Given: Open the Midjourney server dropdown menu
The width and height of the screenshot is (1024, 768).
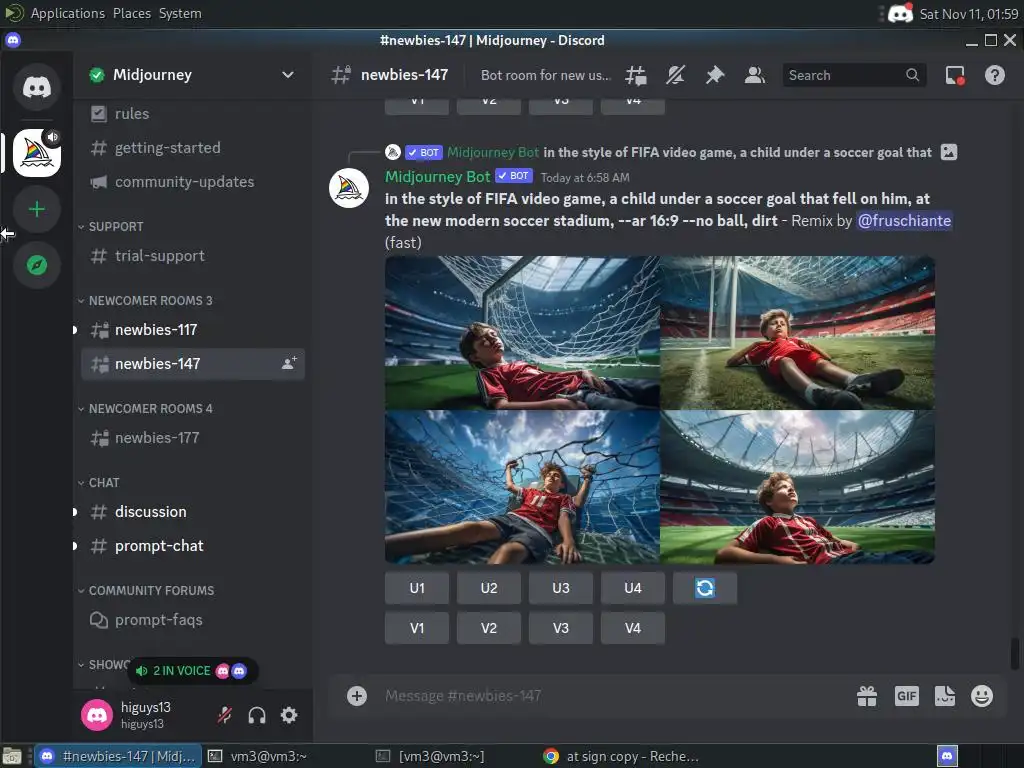Looking at the screenshot, I should coord(287,74).
